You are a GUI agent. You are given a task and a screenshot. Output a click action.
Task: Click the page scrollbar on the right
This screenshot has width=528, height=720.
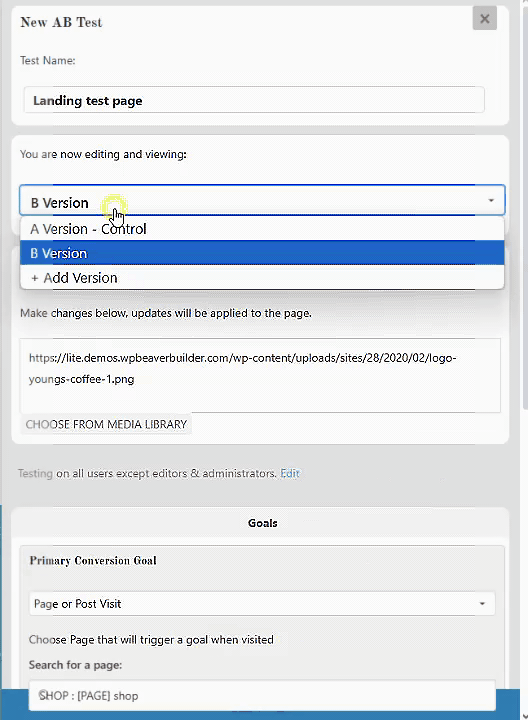point(525,207)
